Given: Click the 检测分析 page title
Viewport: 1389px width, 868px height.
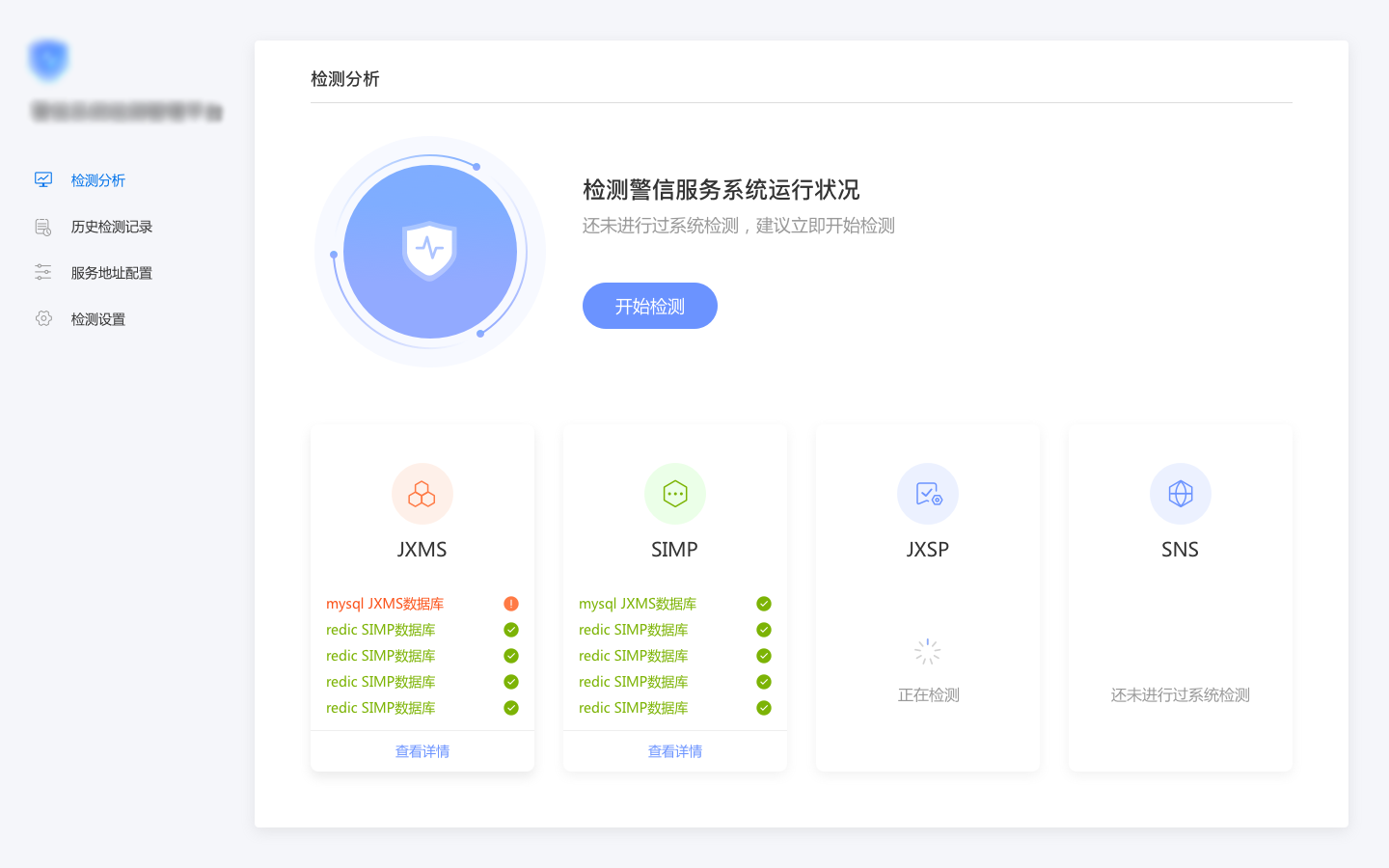Looking at the screenshot, I should pos(345,79).
